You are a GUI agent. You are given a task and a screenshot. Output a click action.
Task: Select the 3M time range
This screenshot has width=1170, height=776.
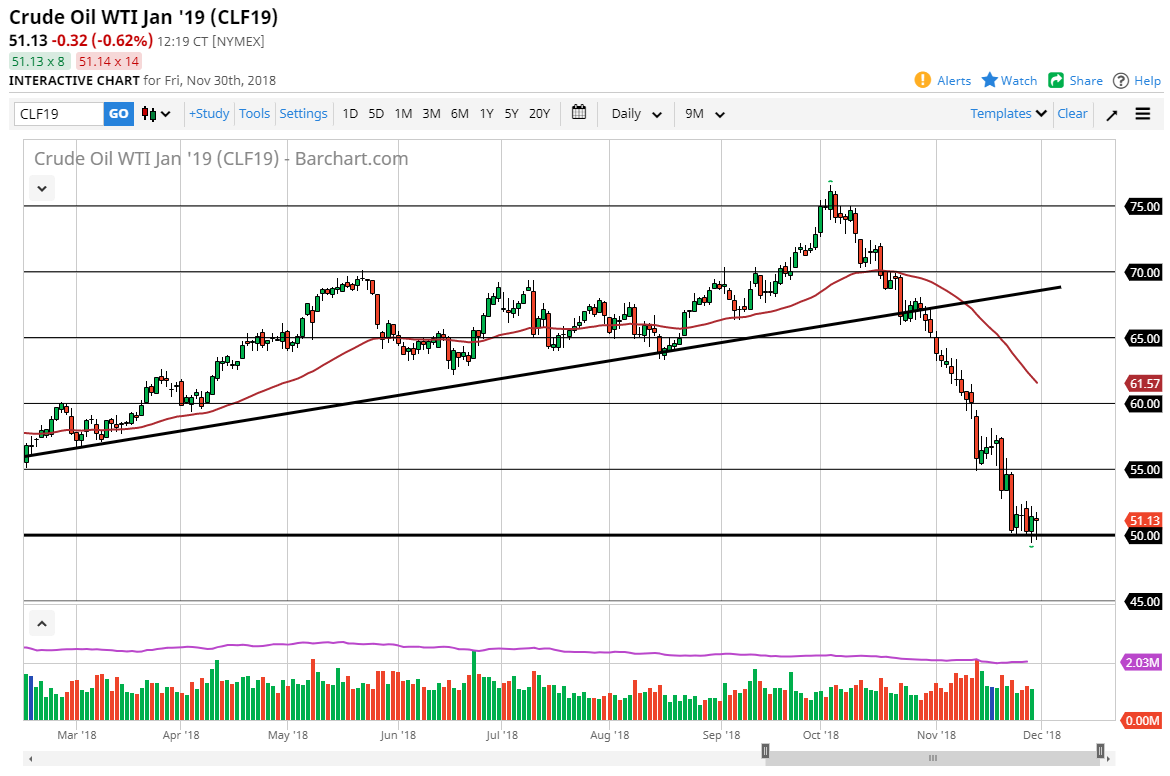(431, 114)
